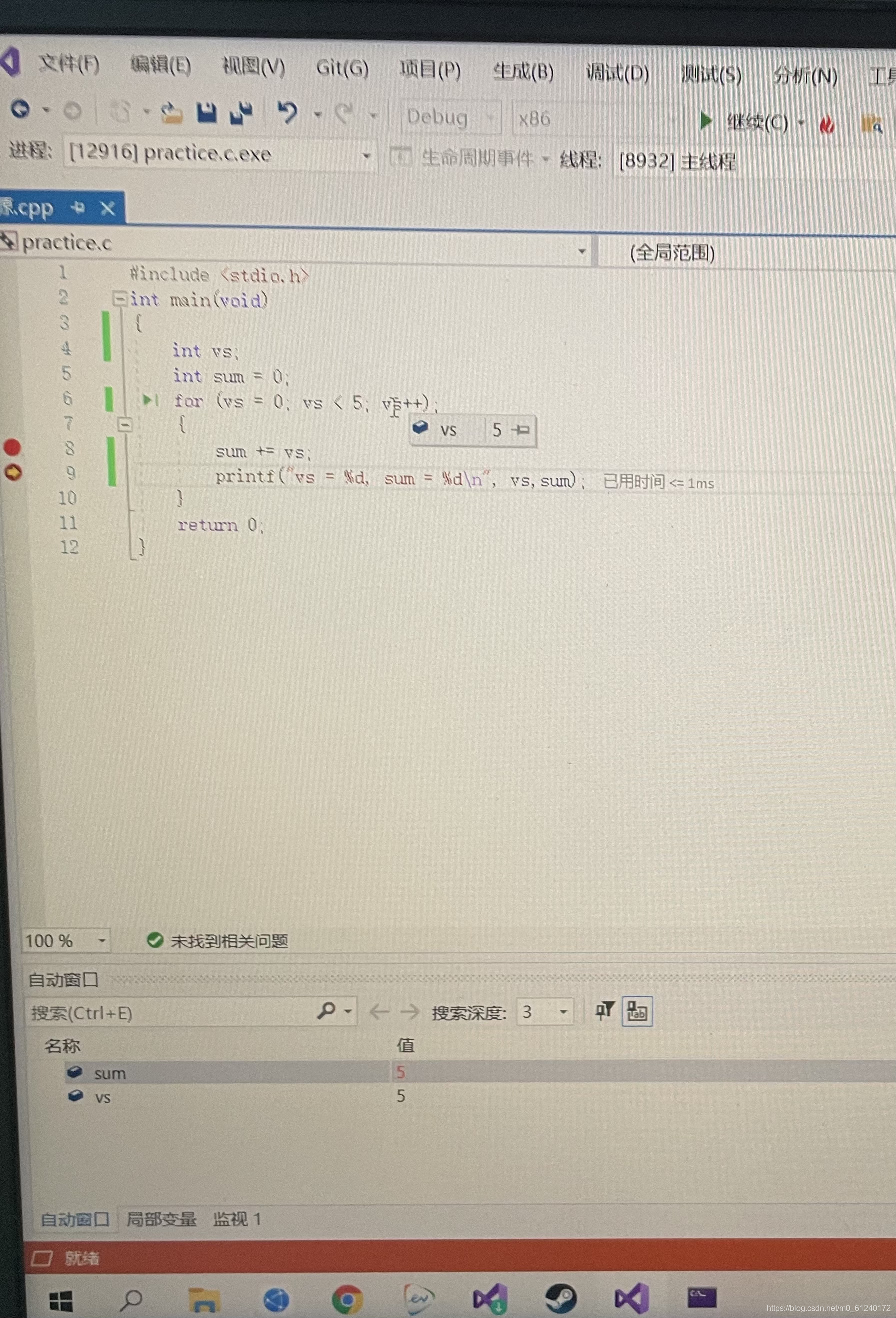
Task: Click the save file floppy icon
Action: click(206, 112)
